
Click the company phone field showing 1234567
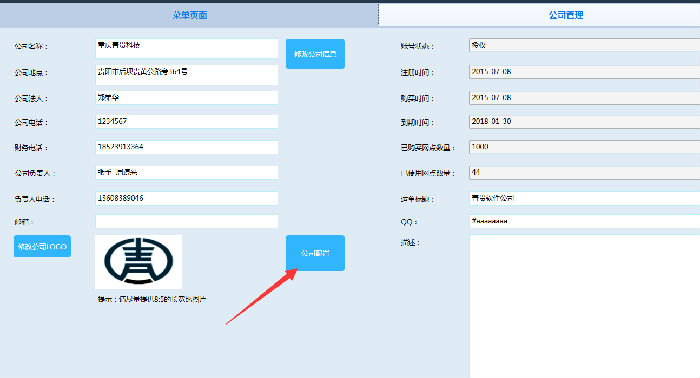tap(187, 121)
